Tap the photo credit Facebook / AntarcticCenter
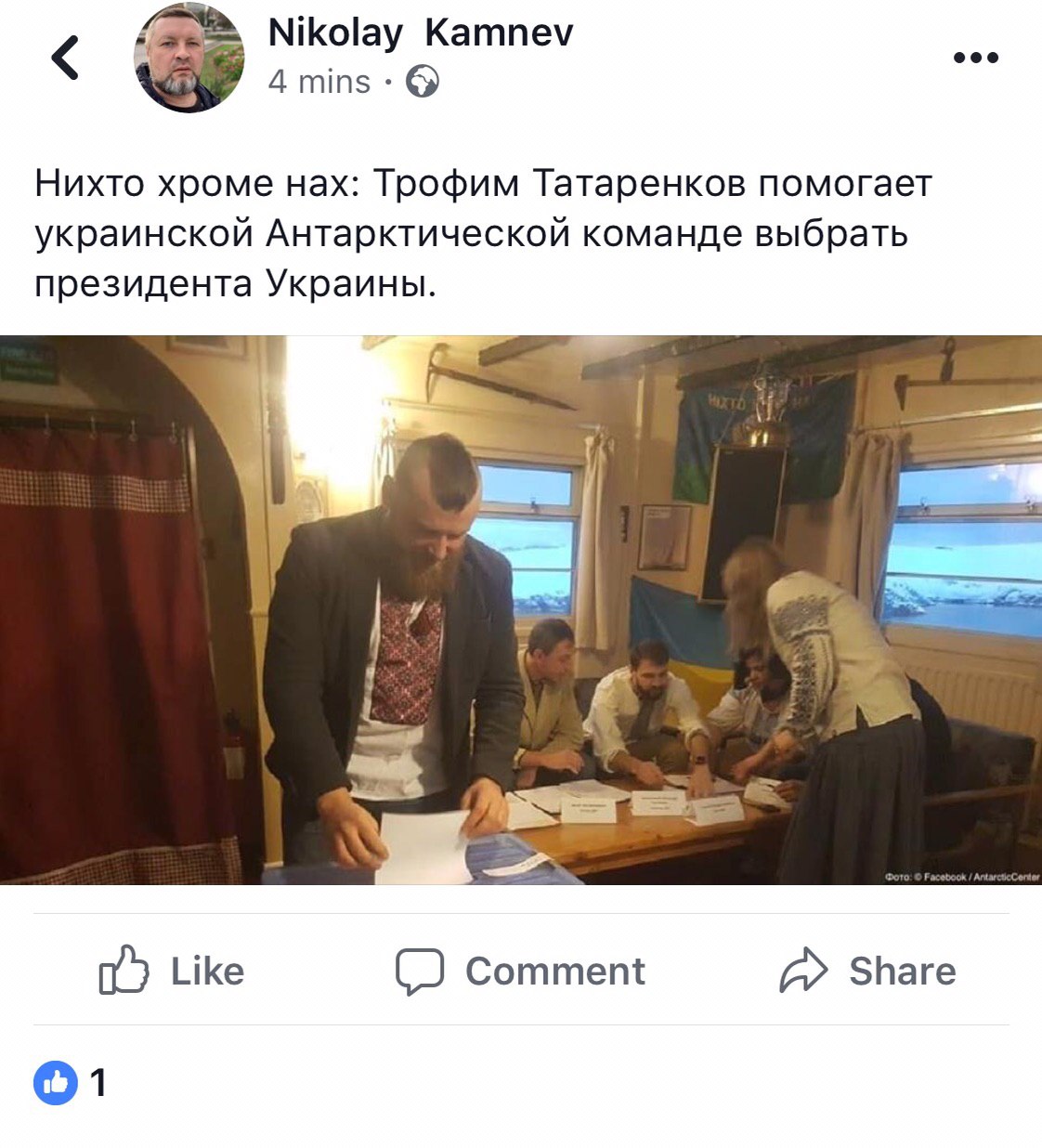Viewport: 1042px width, 1148px height. [x=962, y=876]
